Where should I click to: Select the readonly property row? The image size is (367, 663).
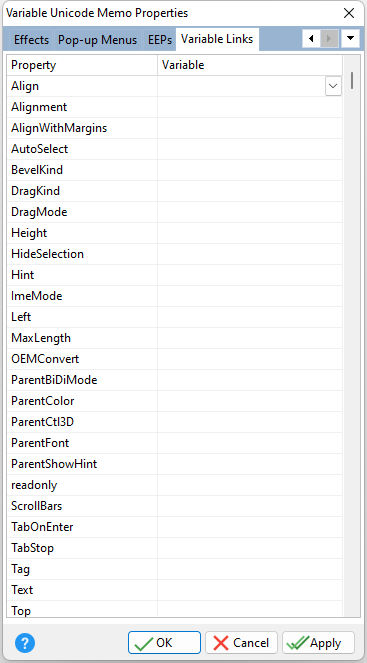pyautogui.click(x=174, y=485)
